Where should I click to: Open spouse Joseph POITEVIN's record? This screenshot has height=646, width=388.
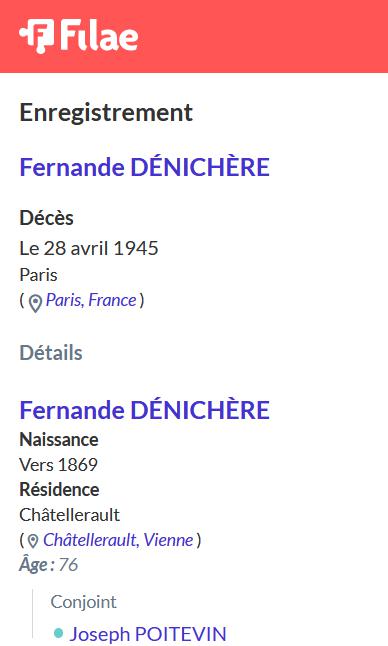[148, 634]
